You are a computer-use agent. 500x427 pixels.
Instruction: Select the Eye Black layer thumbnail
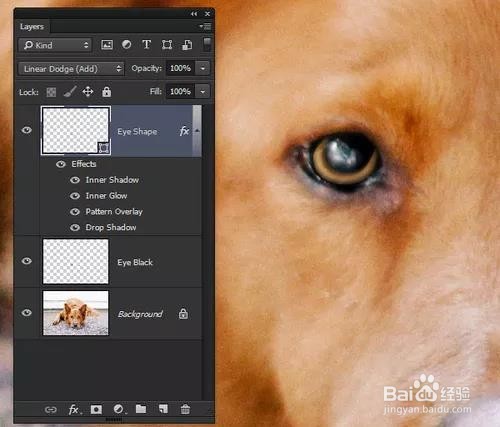point(76,262)
